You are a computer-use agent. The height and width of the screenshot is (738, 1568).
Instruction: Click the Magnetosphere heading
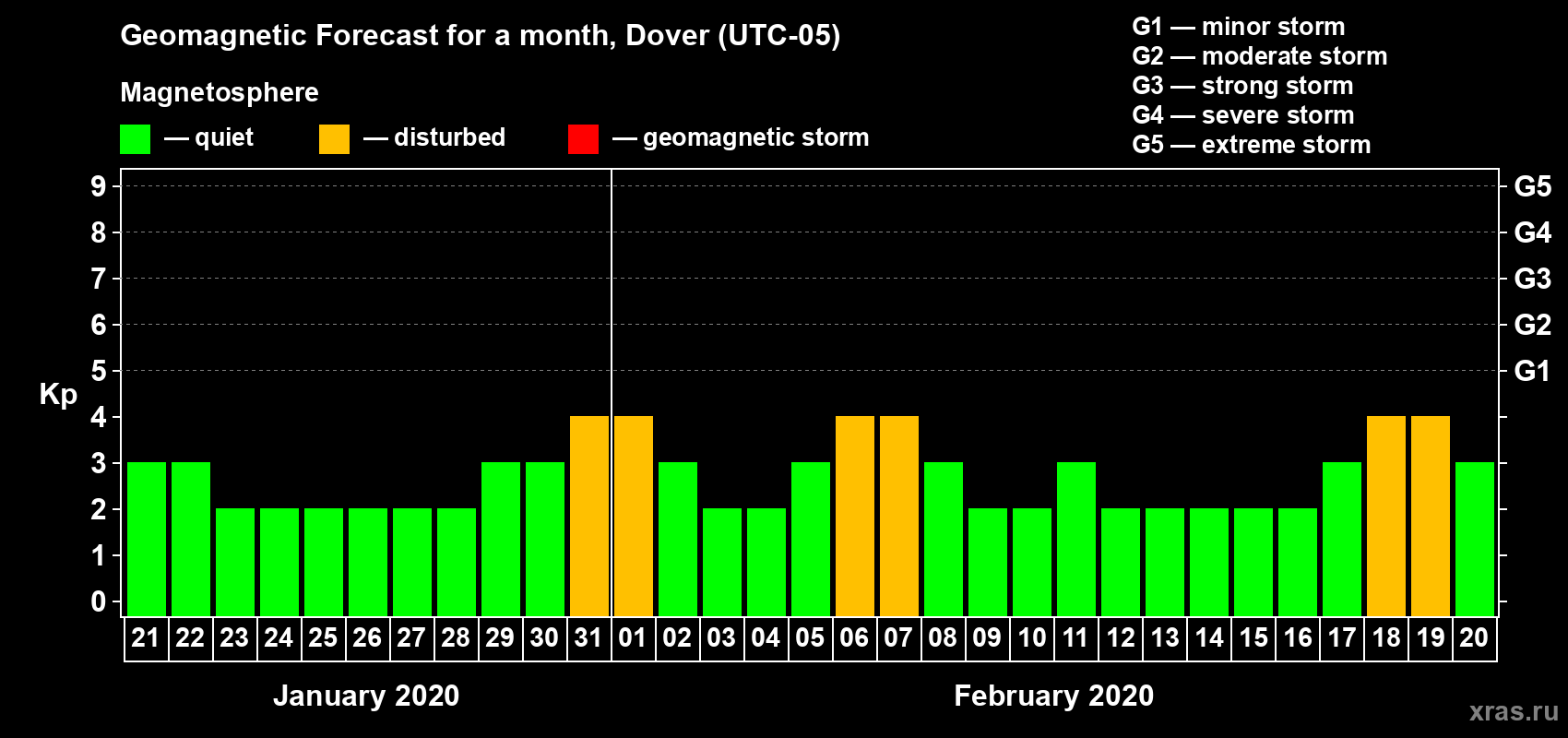pos(220,93)
